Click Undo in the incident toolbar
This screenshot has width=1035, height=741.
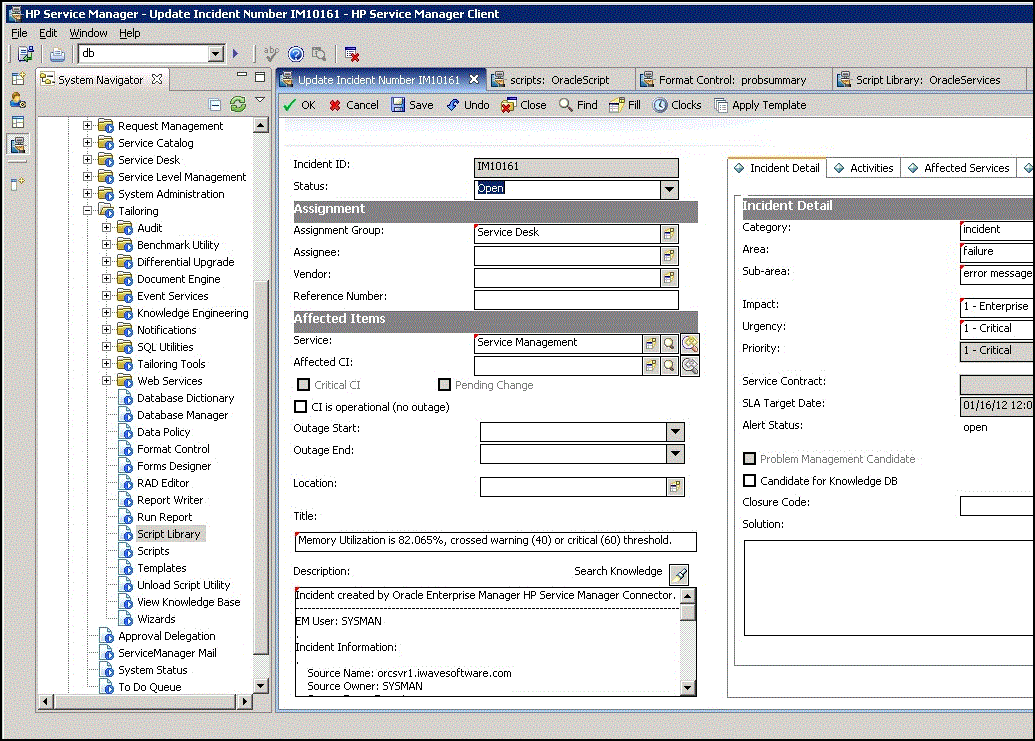click(x=467, y=105)
